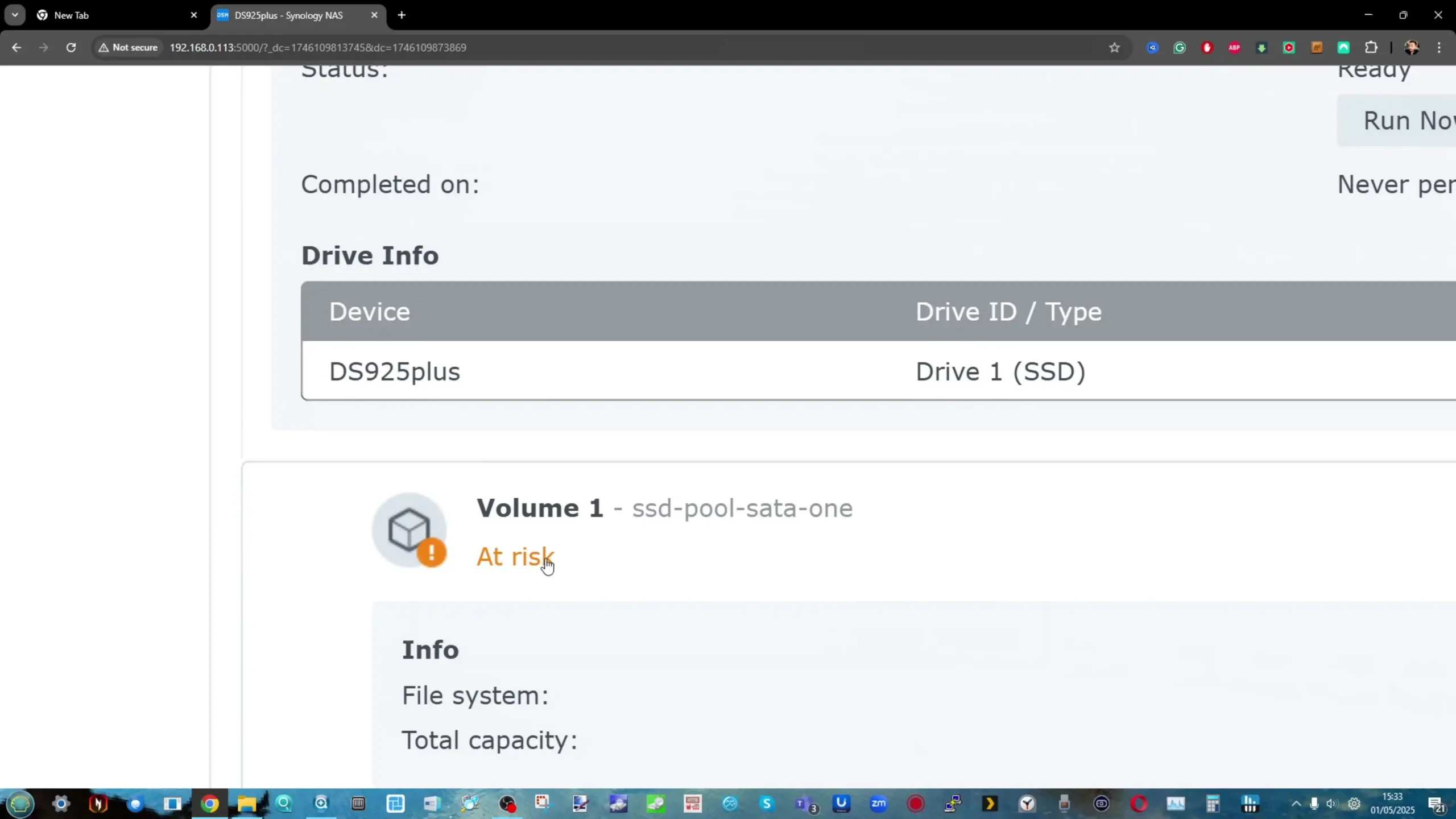Close the DS925plus Synology NAS tab
Image resolution: width=1456 pixels, height=819 pixels.
tap(374, 15)
